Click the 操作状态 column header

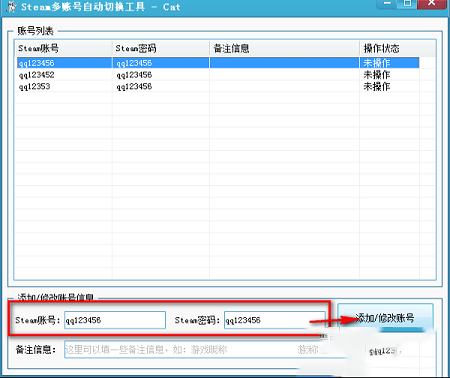389,49
